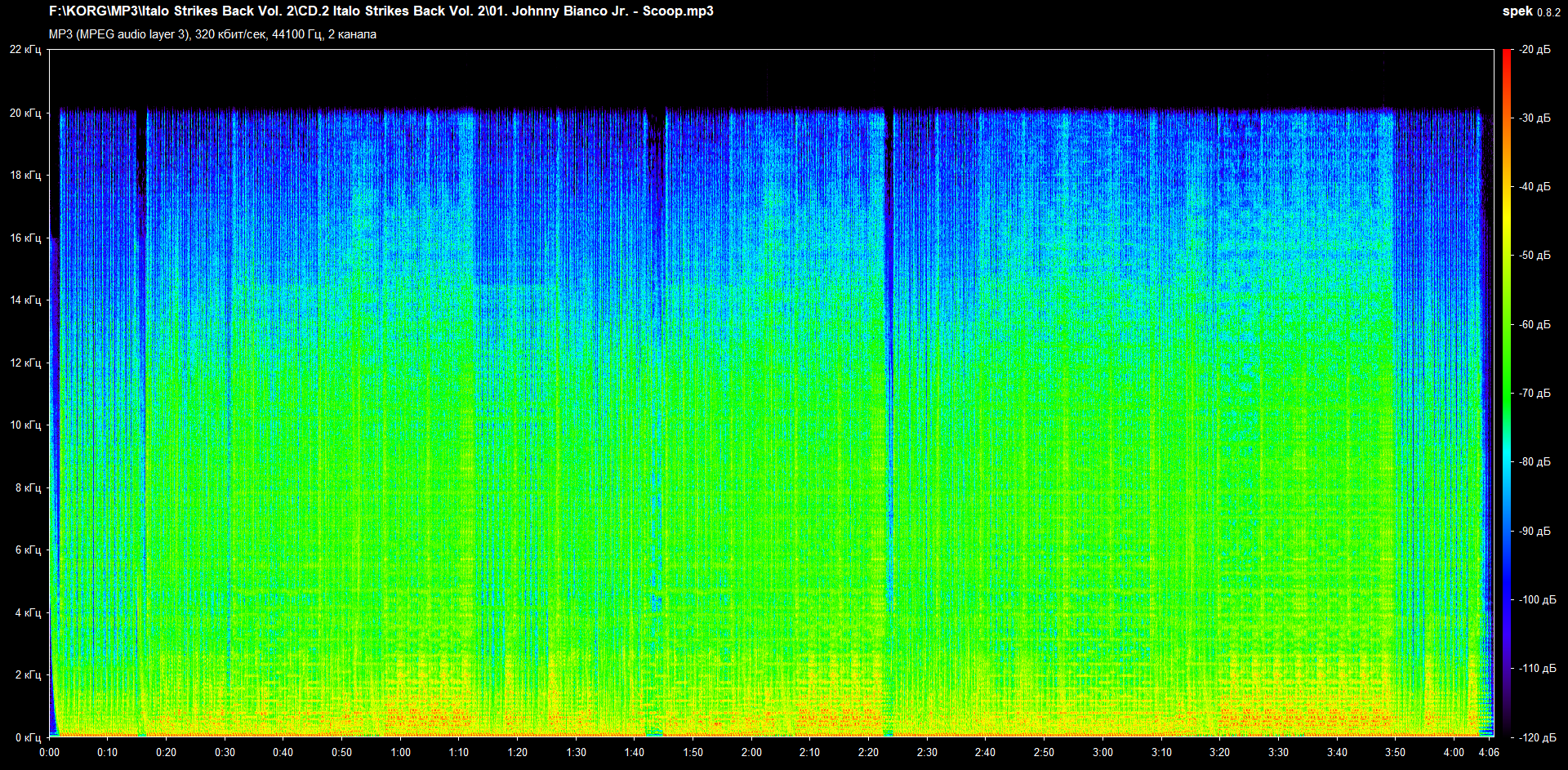Viewport: 1568px width, 770px height.
Task: Pick the 3:00 time axis marker
Action: 1102,752
